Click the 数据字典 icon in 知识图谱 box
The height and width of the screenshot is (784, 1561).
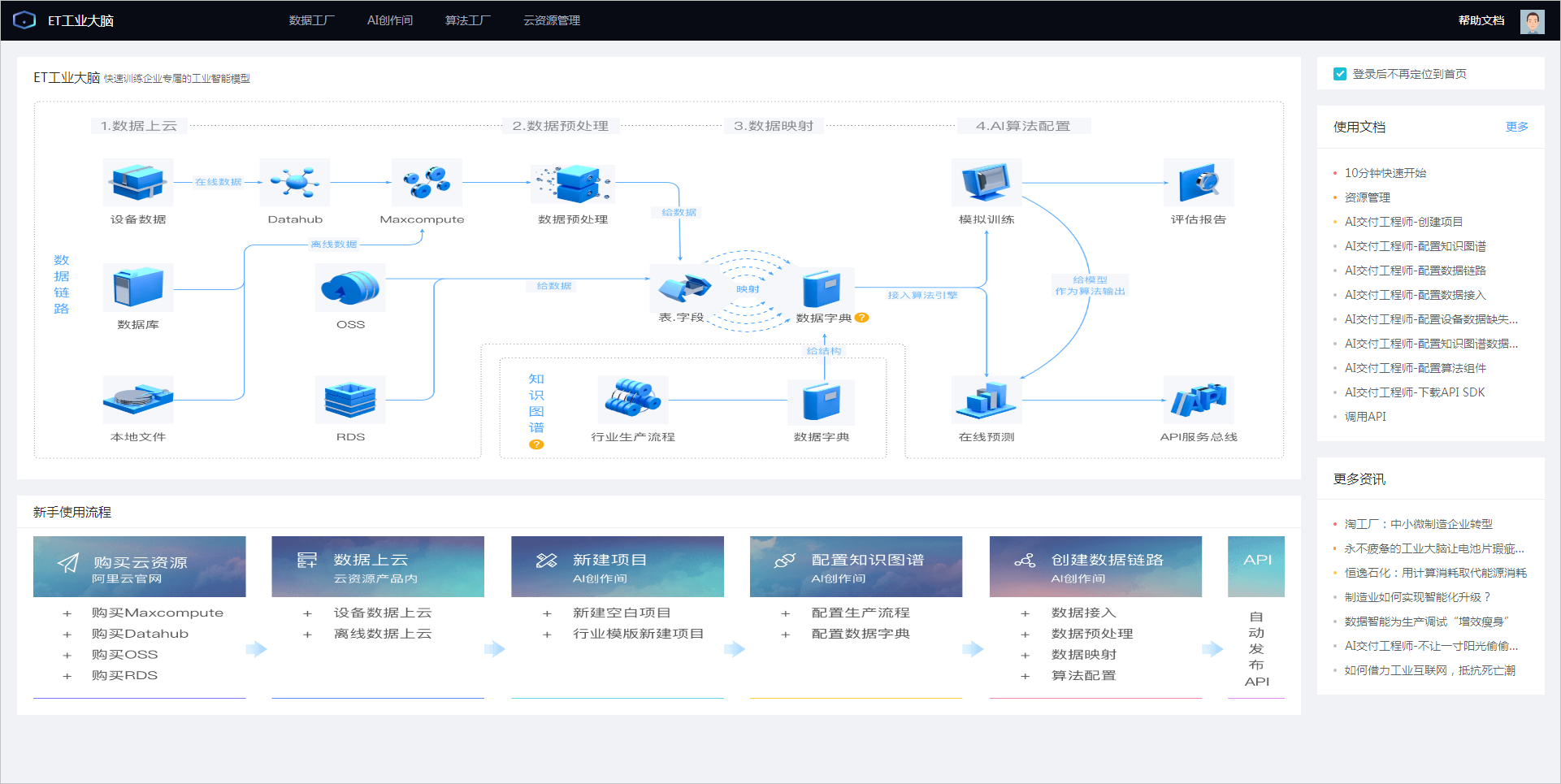[822, 401]
